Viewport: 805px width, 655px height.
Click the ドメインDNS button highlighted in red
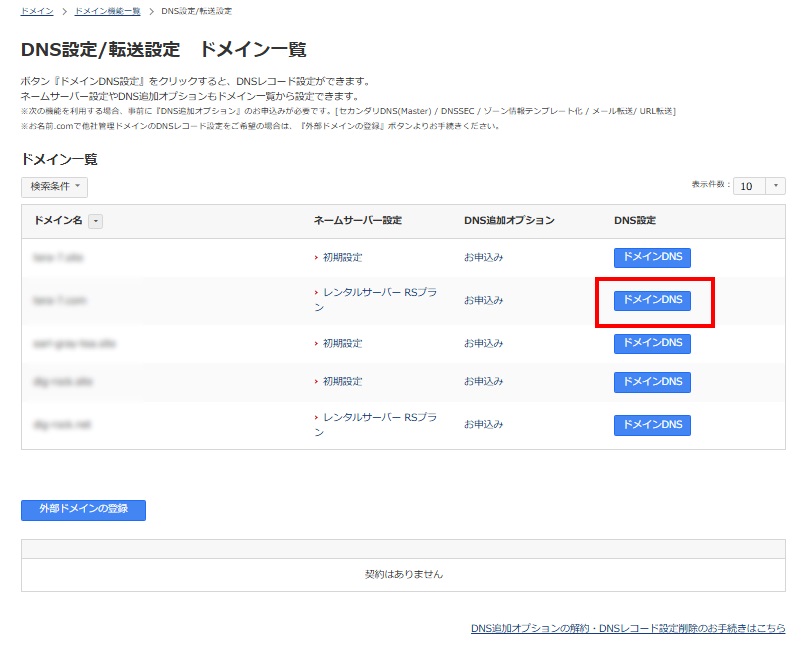click(x=652, y=300)
